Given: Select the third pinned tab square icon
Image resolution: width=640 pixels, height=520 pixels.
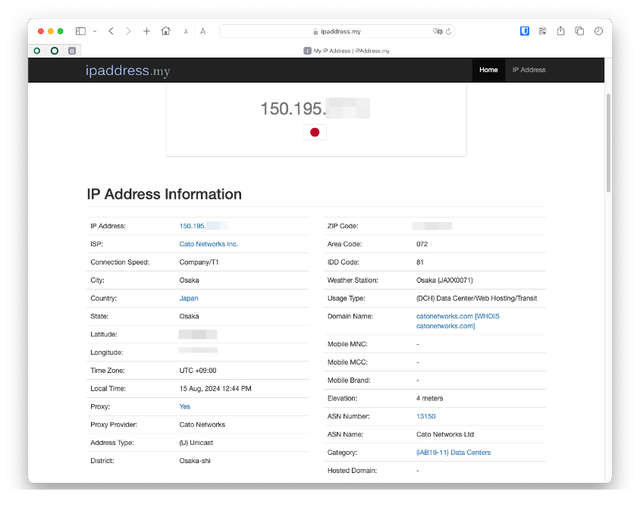Looking at the screenshot, I should (72, 51).
